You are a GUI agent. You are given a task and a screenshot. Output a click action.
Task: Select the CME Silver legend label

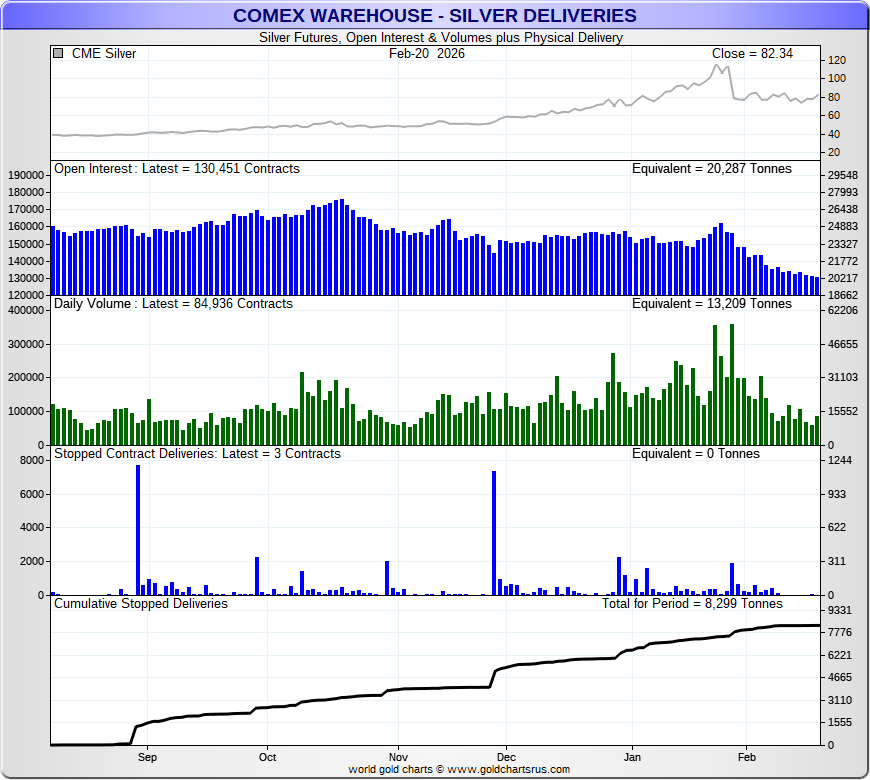tap(104, 54)
